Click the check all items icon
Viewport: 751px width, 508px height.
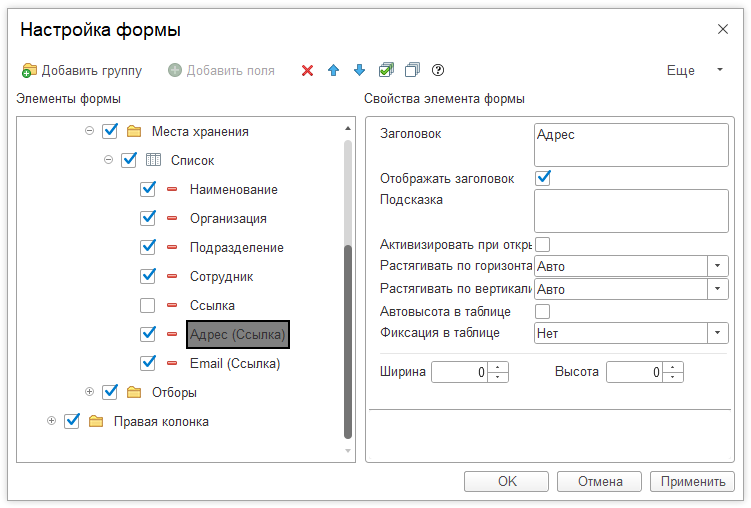tap(386, 71)
